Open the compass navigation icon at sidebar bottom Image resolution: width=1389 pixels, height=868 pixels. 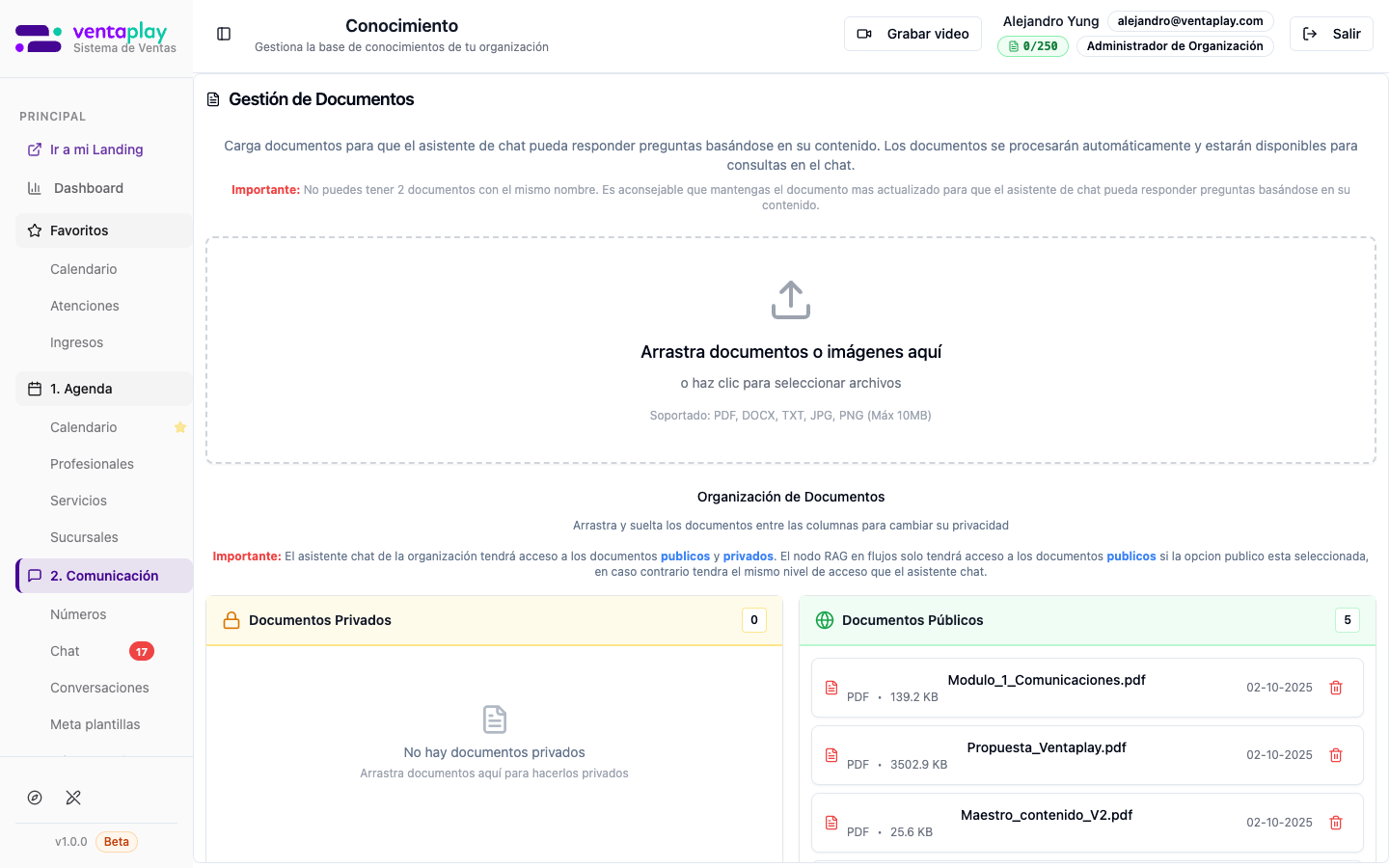(x=35, y=798)
